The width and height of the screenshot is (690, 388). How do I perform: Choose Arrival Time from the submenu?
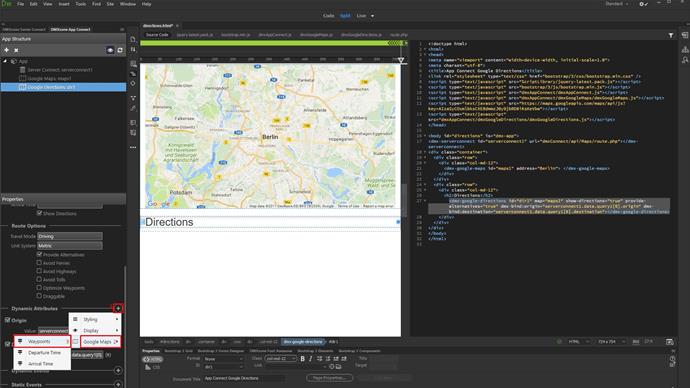click(42, 364)
